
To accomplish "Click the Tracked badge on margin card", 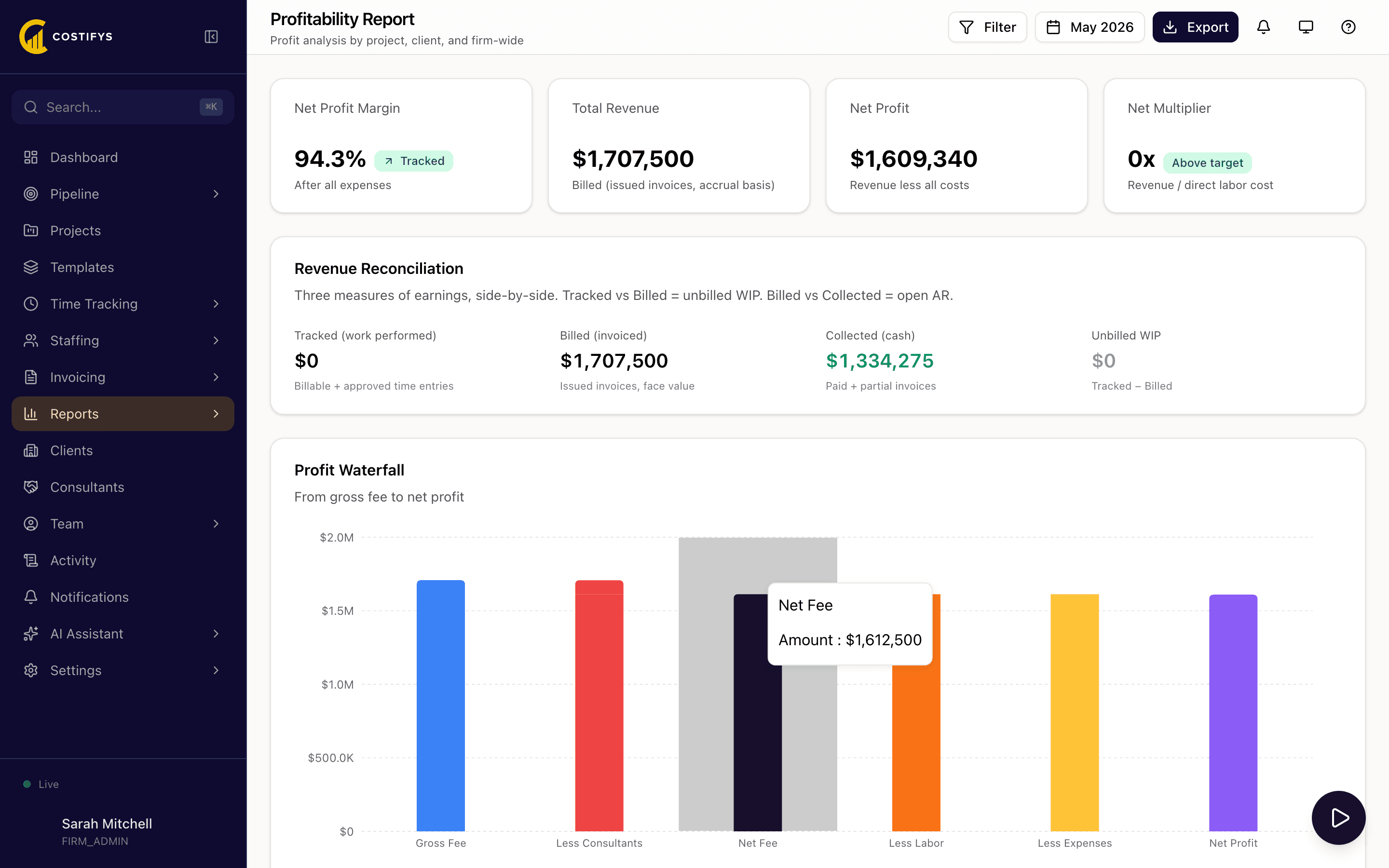I will point(414,161).
